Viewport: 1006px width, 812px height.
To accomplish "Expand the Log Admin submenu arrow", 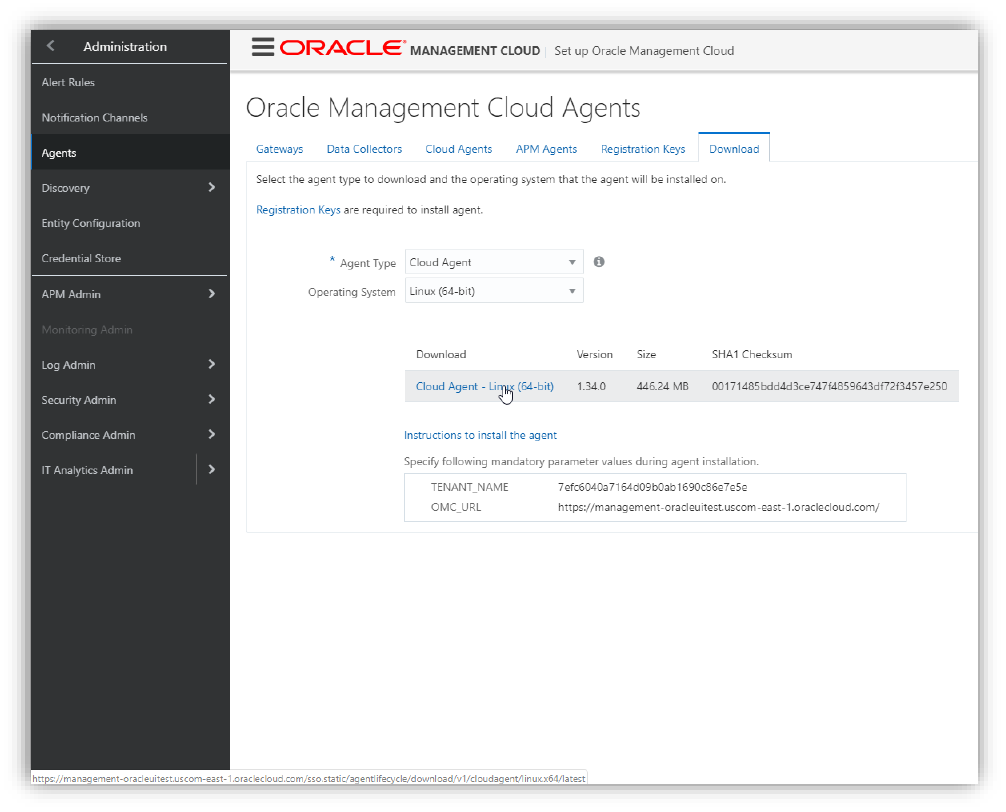I will click(x=212, y=364).
